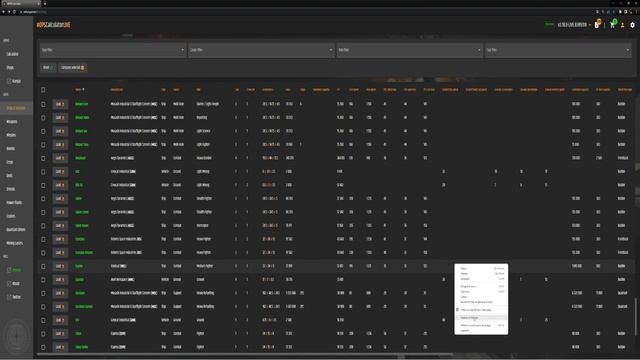This screenshot has height=360, width=640.
Task: Choose Reload in the context menu
Action: pyautogui.click(x=482, y=279)
